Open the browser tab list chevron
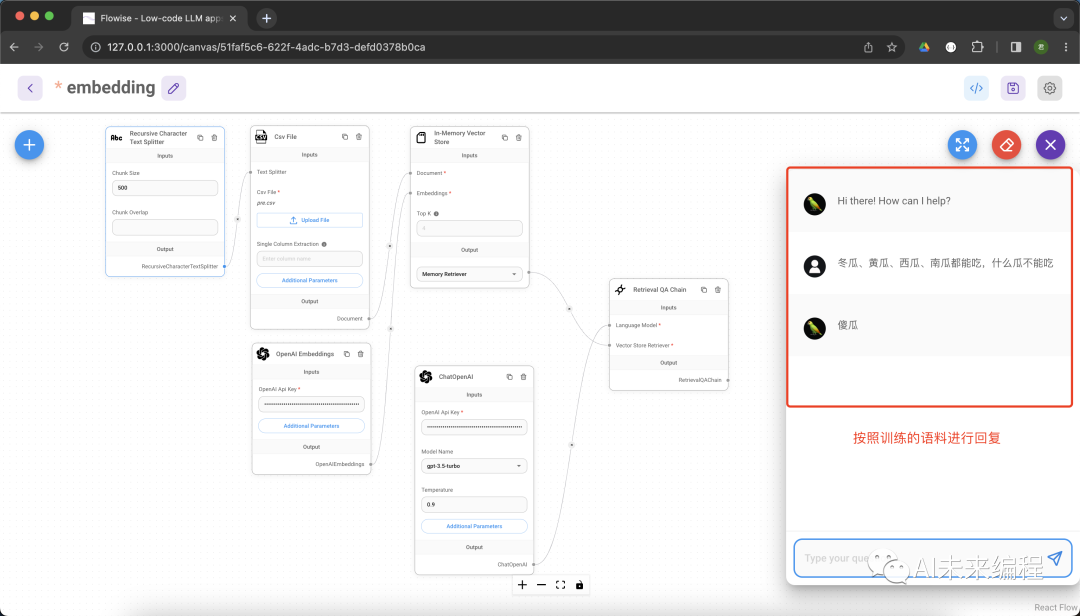Image resolution: width=1080 pixels, height=616 pixels. click(x=1064, y=18)
